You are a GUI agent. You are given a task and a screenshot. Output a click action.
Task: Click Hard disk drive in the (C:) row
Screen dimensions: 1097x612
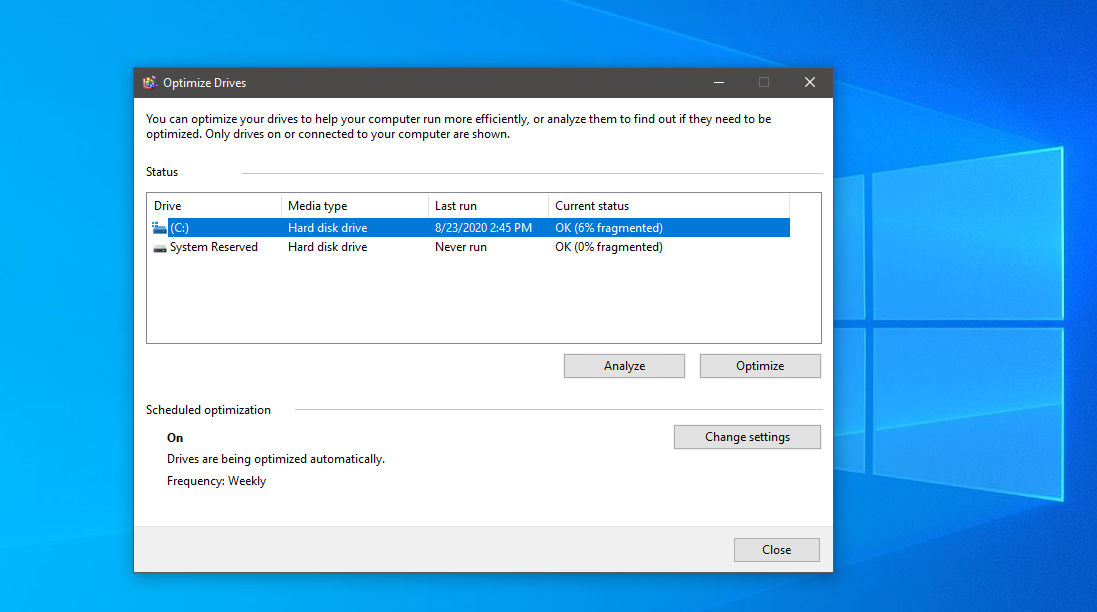(327, 228)
